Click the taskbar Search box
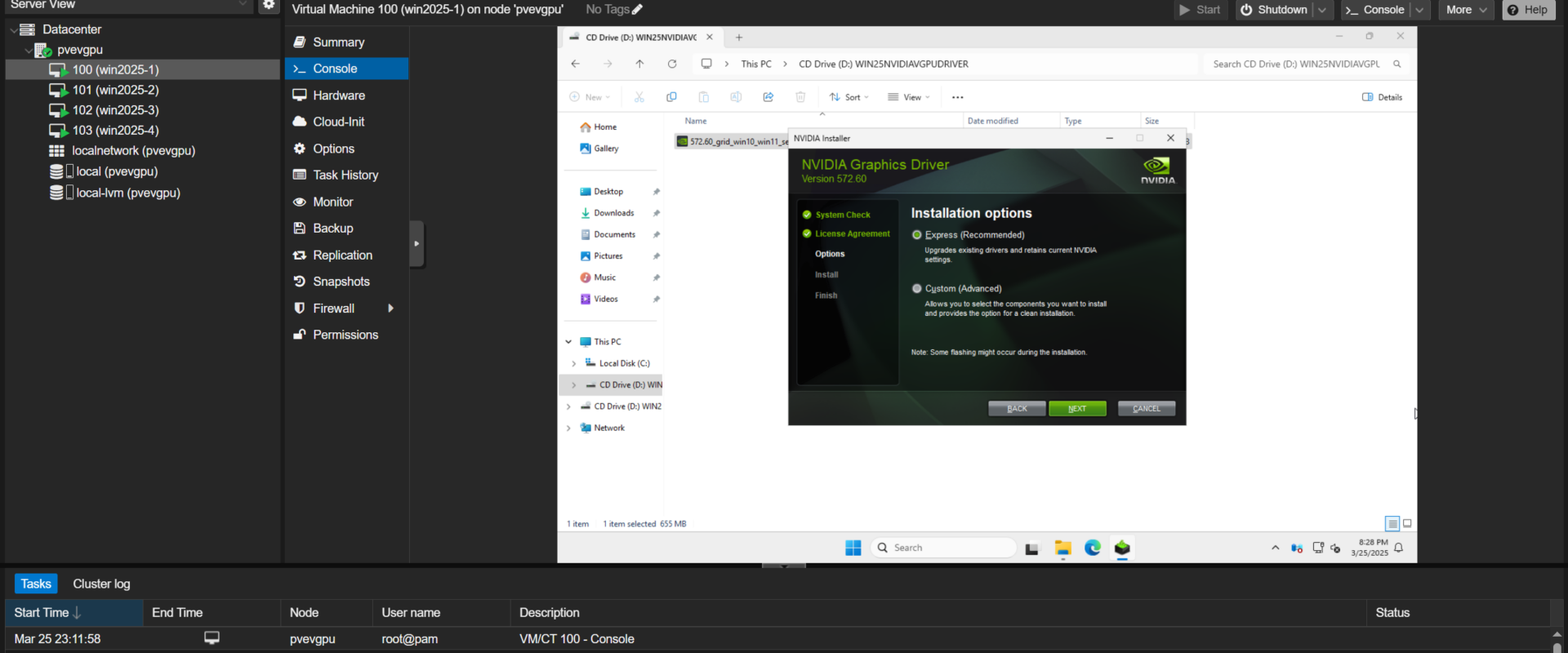 (944, 548)
